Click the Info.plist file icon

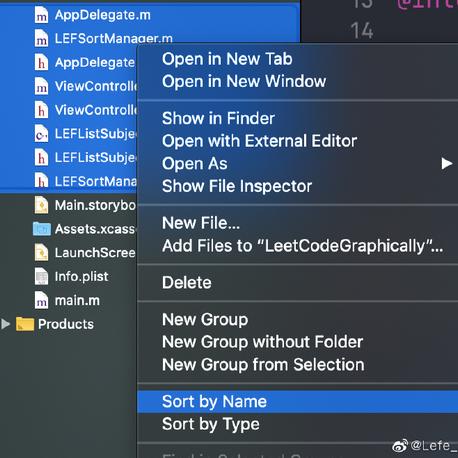pyautogui.click(x=41, y=277)
